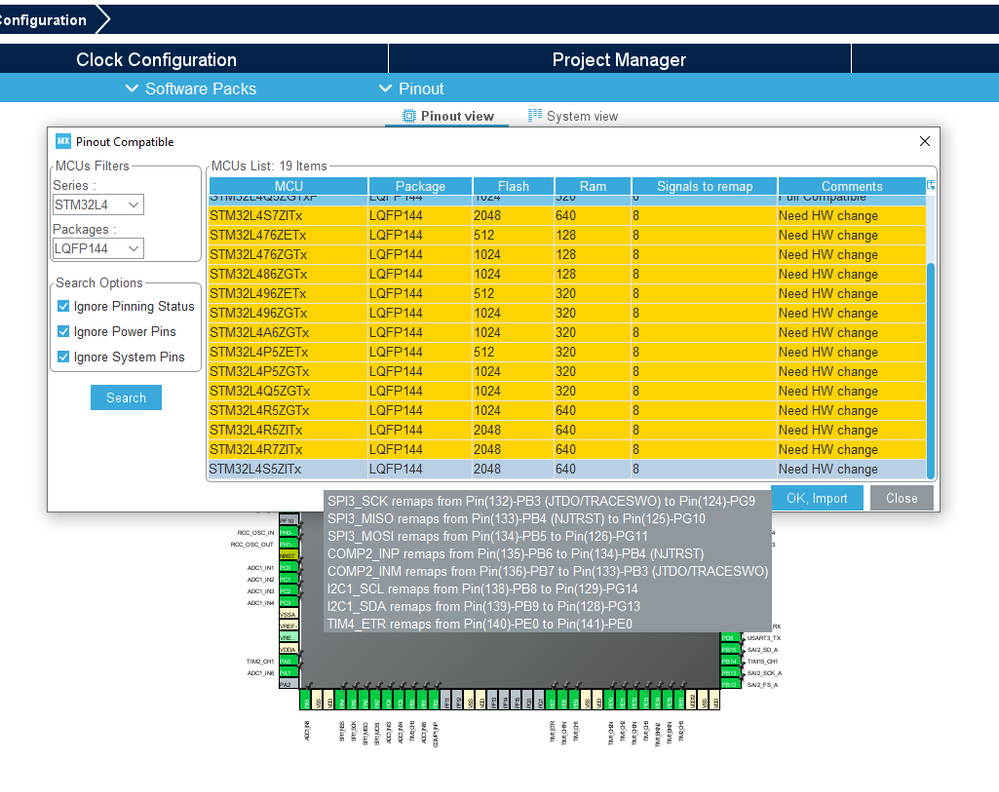Select the STM32L4R5ZGTx row
999x792 pixels.
[x=568, y=410]
